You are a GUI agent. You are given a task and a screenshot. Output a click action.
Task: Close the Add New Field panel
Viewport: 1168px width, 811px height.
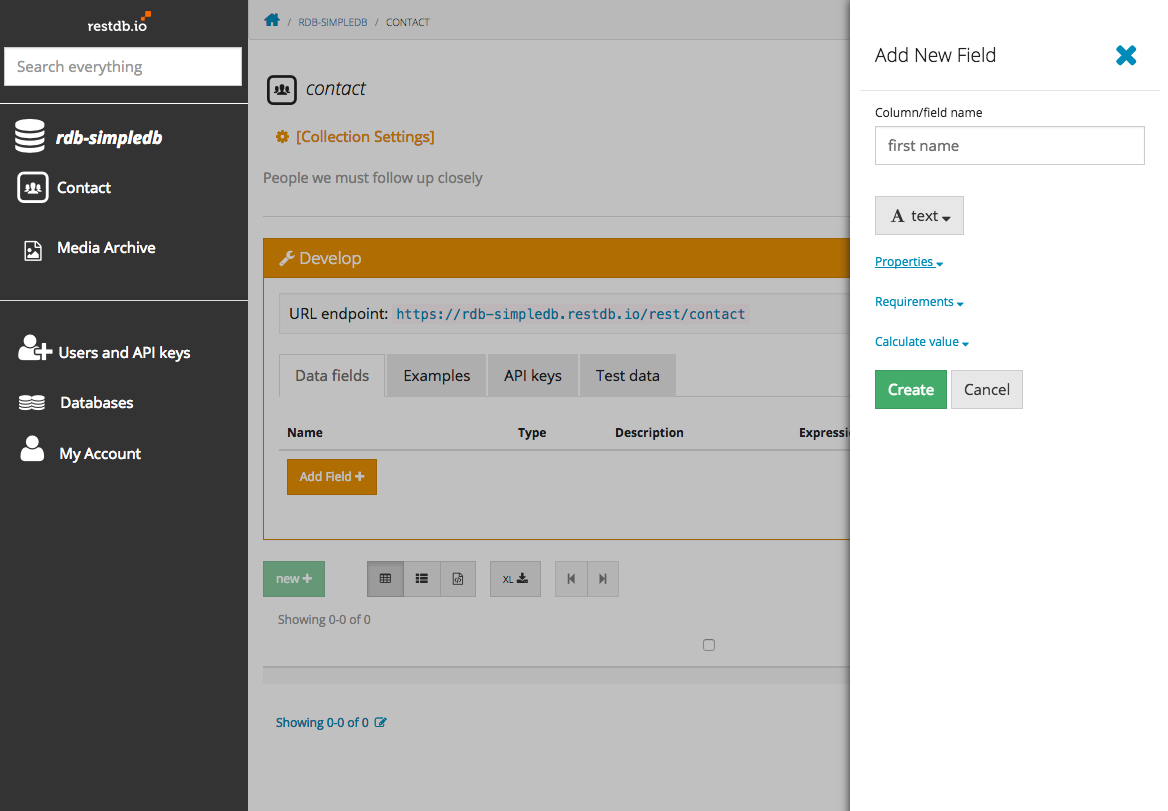1126,55
